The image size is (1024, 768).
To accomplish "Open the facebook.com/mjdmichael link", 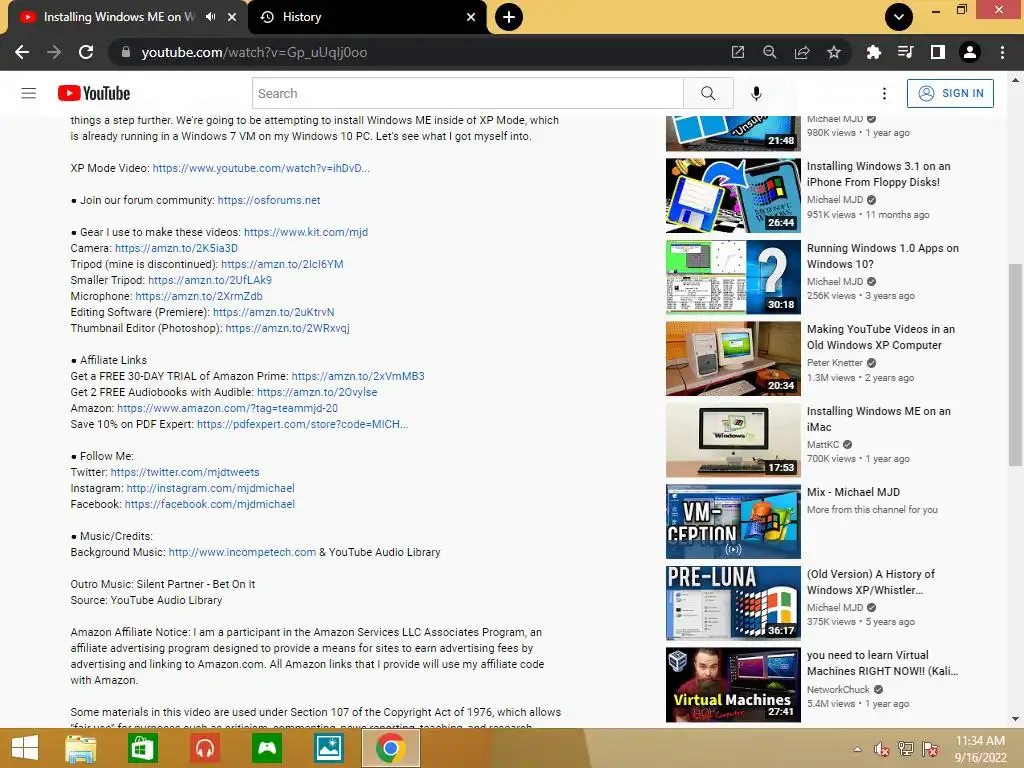I will pos(210,504).
